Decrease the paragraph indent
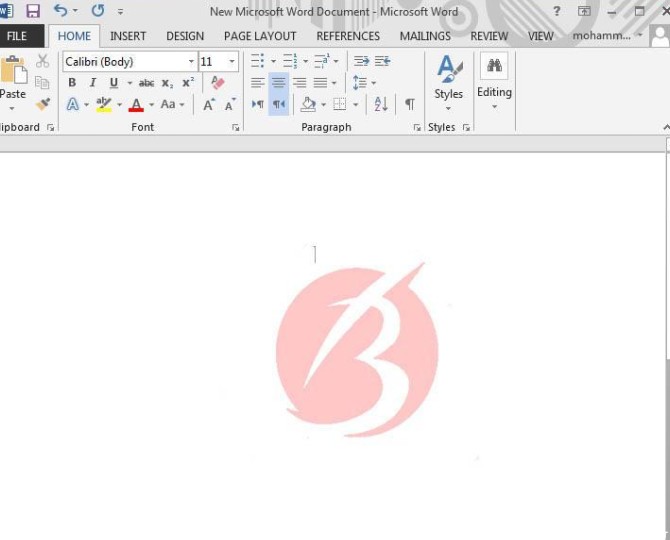This screenshot has height=540, width=670. [361, 61]
